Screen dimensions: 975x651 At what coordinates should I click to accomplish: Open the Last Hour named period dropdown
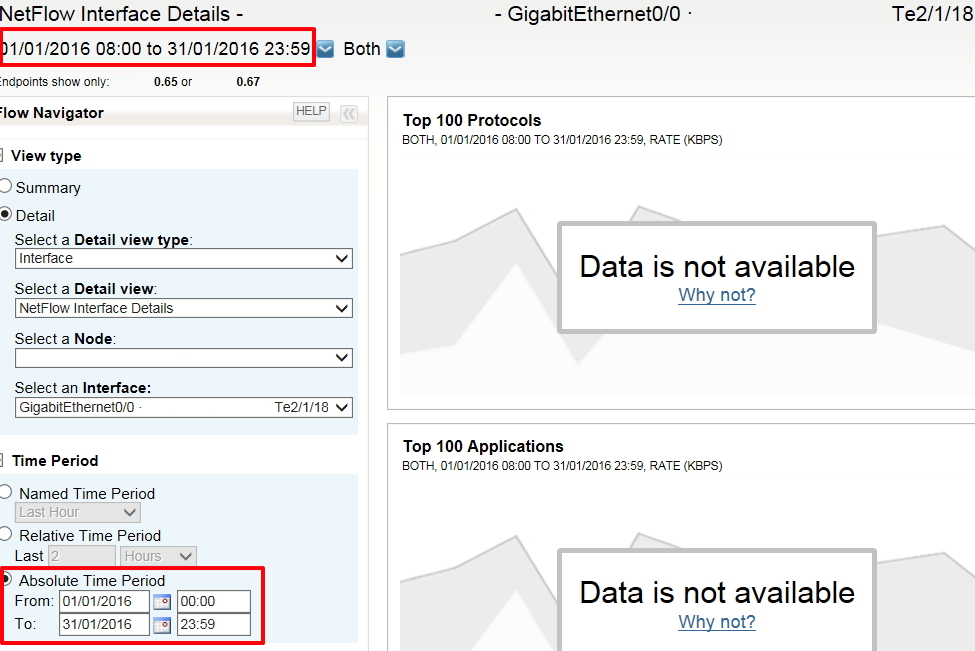(77, 511)
